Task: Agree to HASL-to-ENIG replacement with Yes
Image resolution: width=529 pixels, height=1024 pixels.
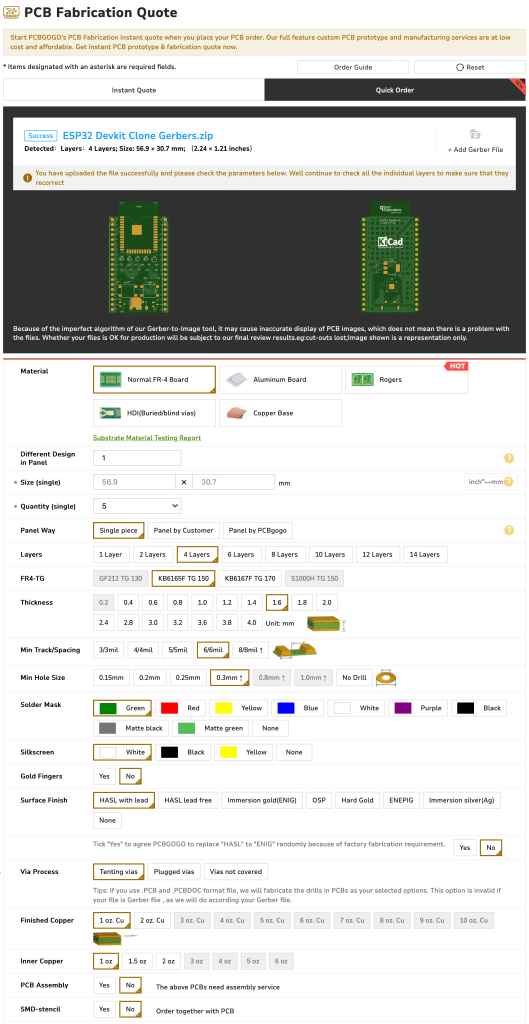Action: click(x=464, y=847)
